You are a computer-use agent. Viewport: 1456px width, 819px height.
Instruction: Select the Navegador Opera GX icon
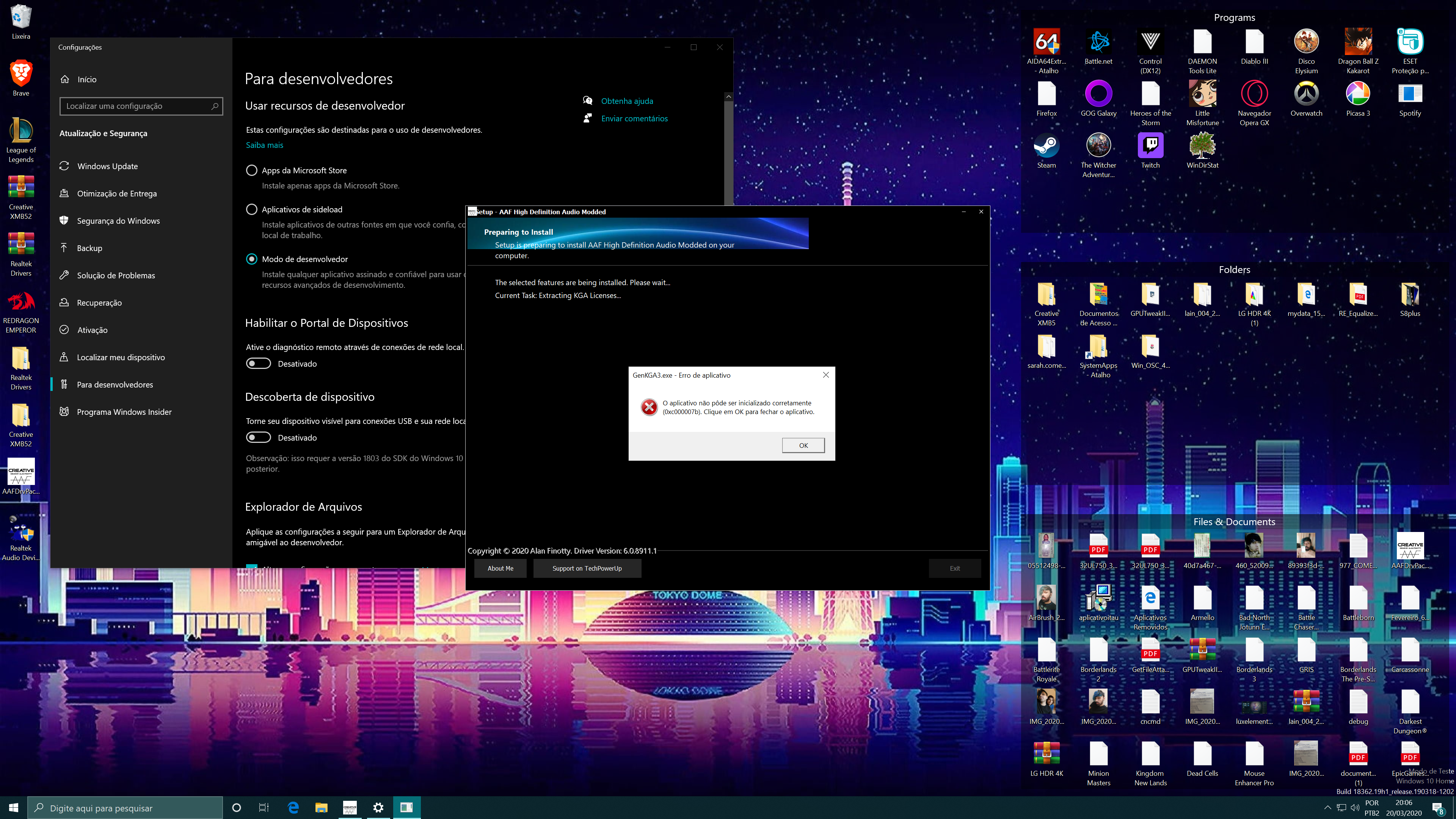[1254, 103]
